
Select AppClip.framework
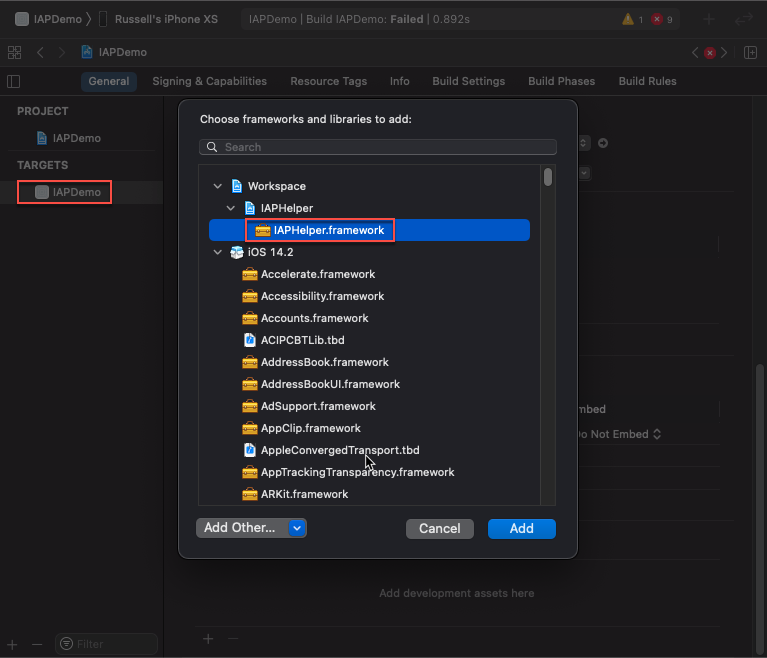pyautogui.click(x=369, y=428)
